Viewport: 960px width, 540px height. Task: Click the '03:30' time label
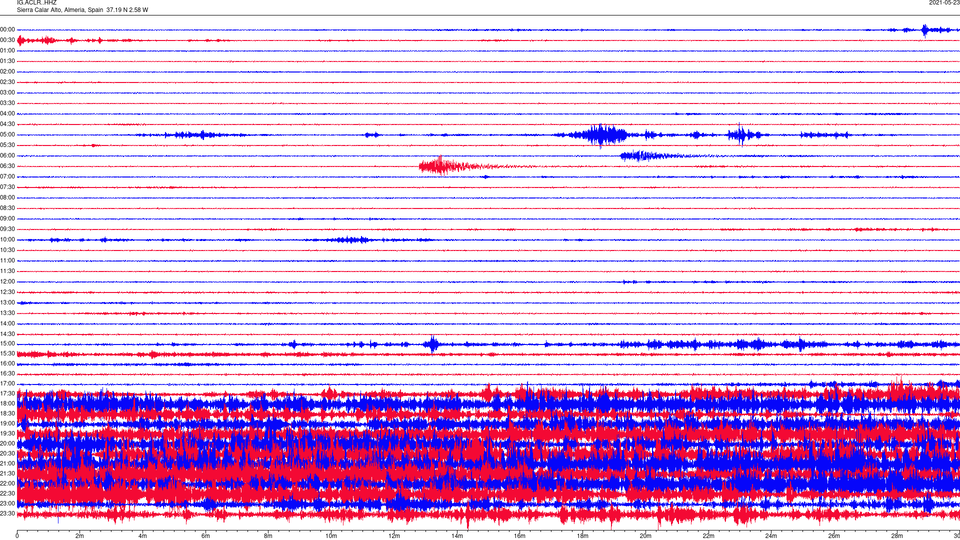click(x=7, y=103)
